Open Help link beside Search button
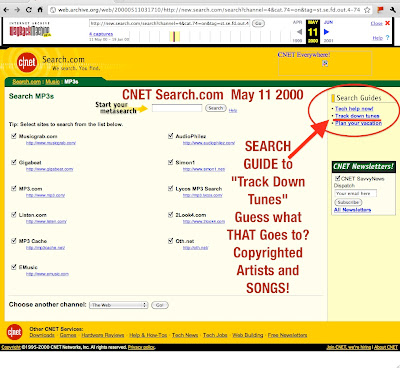 (233, 110)
